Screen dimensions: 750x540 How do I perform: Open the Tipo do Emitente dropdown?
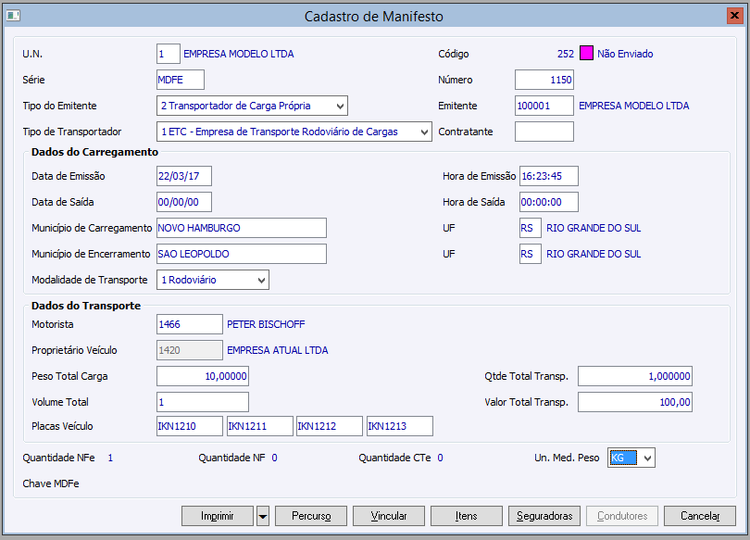340,106
